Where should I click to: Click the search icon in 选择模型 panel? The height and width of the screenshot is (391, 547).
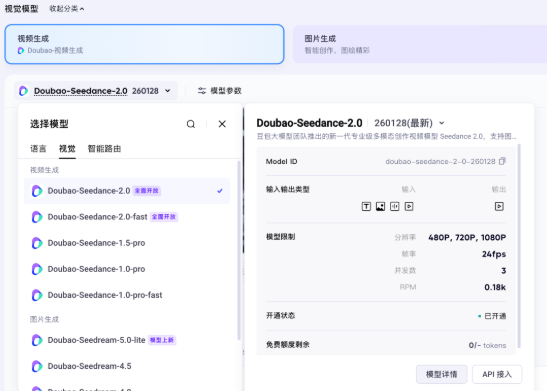(191, 124)
